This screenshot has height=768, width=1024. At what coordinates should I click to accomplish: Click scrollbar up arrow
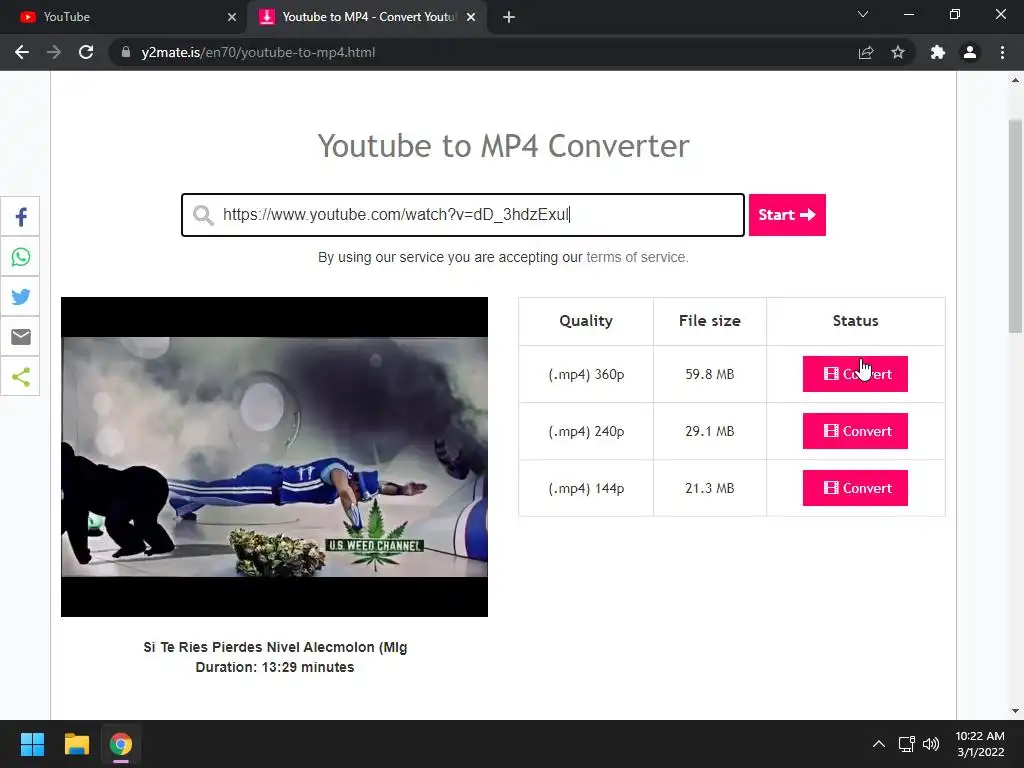click(1015, 80)
